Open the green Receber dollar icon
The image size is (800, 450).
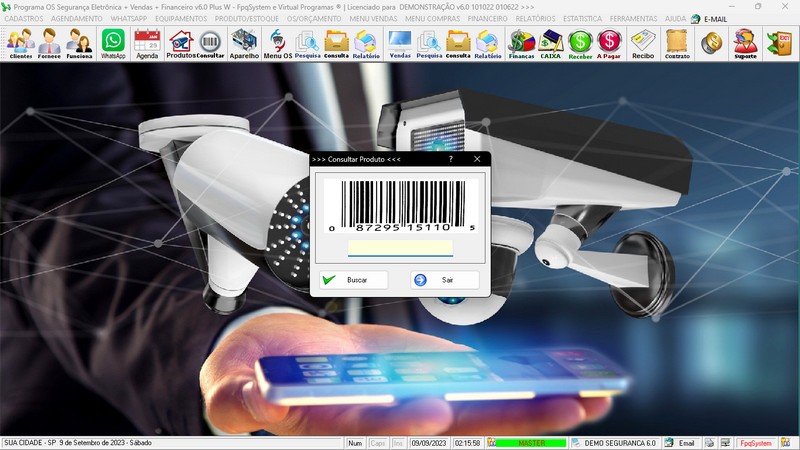pyautogui.click(x=580, y=43)
